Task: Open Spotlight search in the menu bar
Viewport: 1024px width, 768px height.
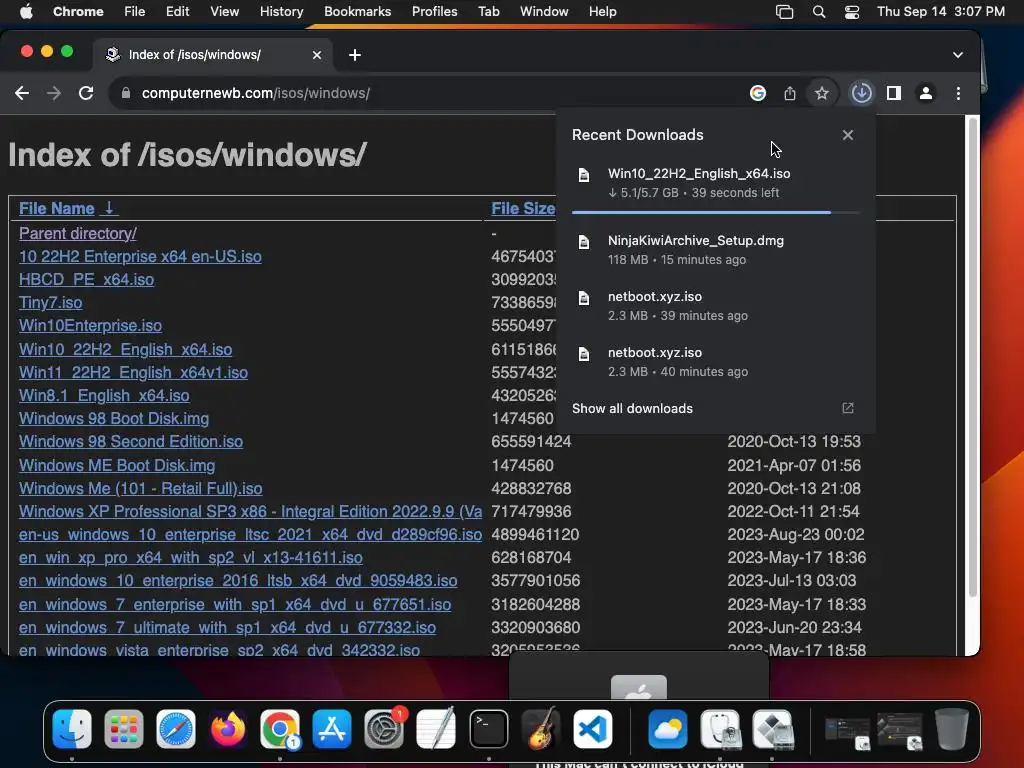Action: pos(818,12)
